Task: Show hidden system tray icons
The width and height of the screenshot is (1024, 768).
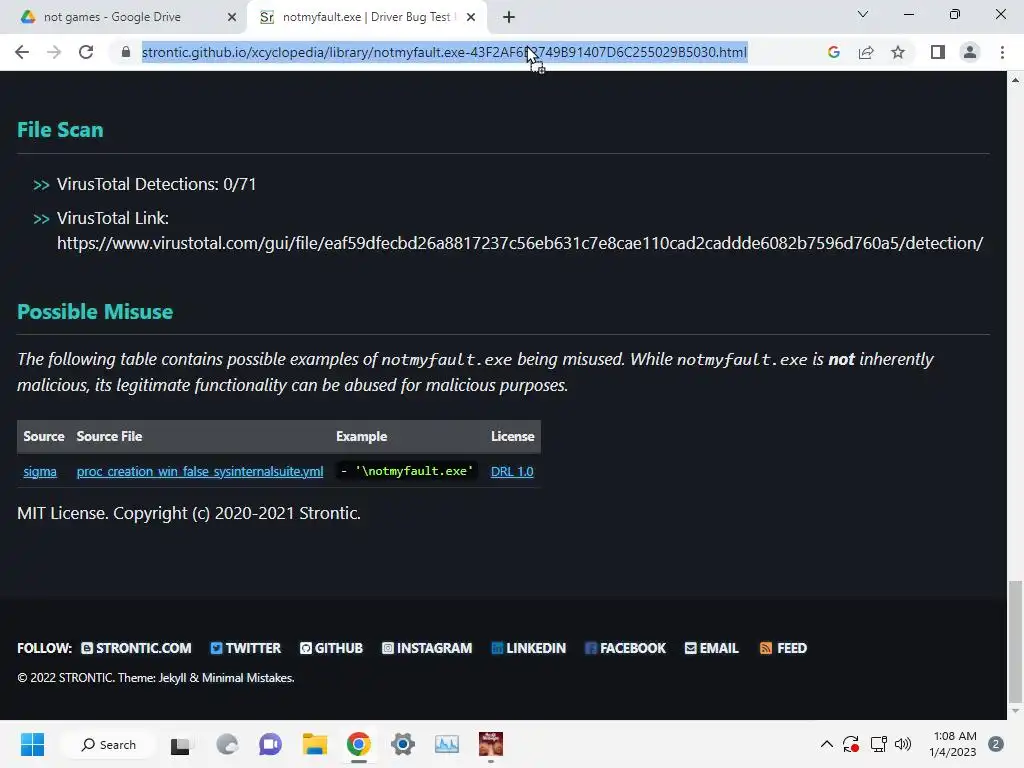Action: (826, 744)
